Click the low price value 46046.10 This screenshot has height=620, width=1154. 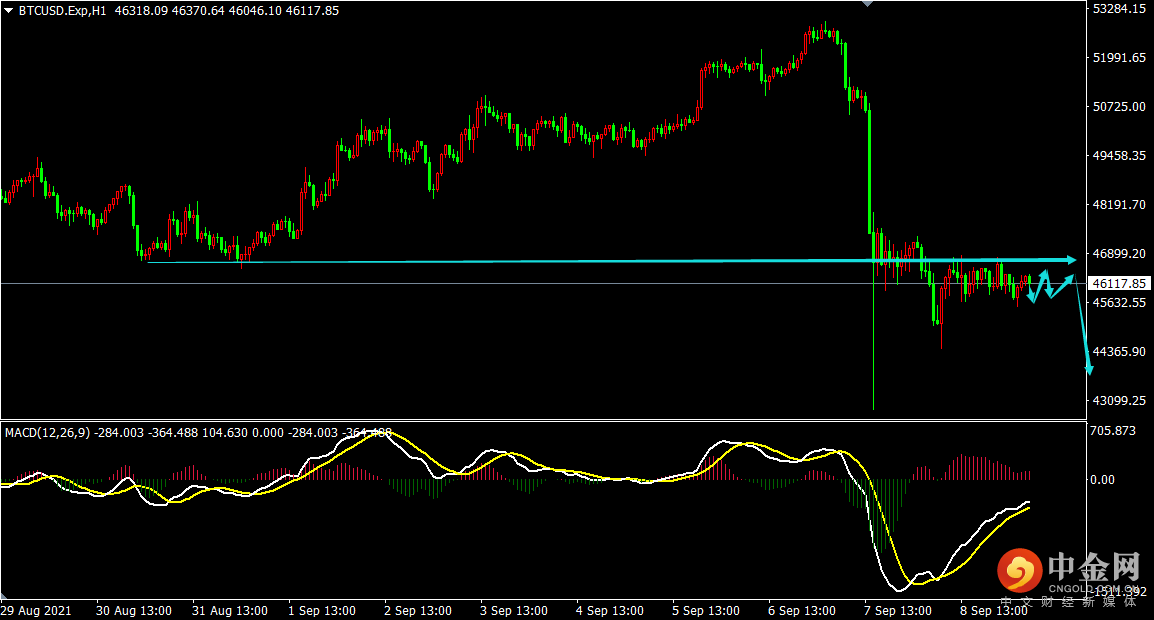pyautogui.click(x=255, y=11)
